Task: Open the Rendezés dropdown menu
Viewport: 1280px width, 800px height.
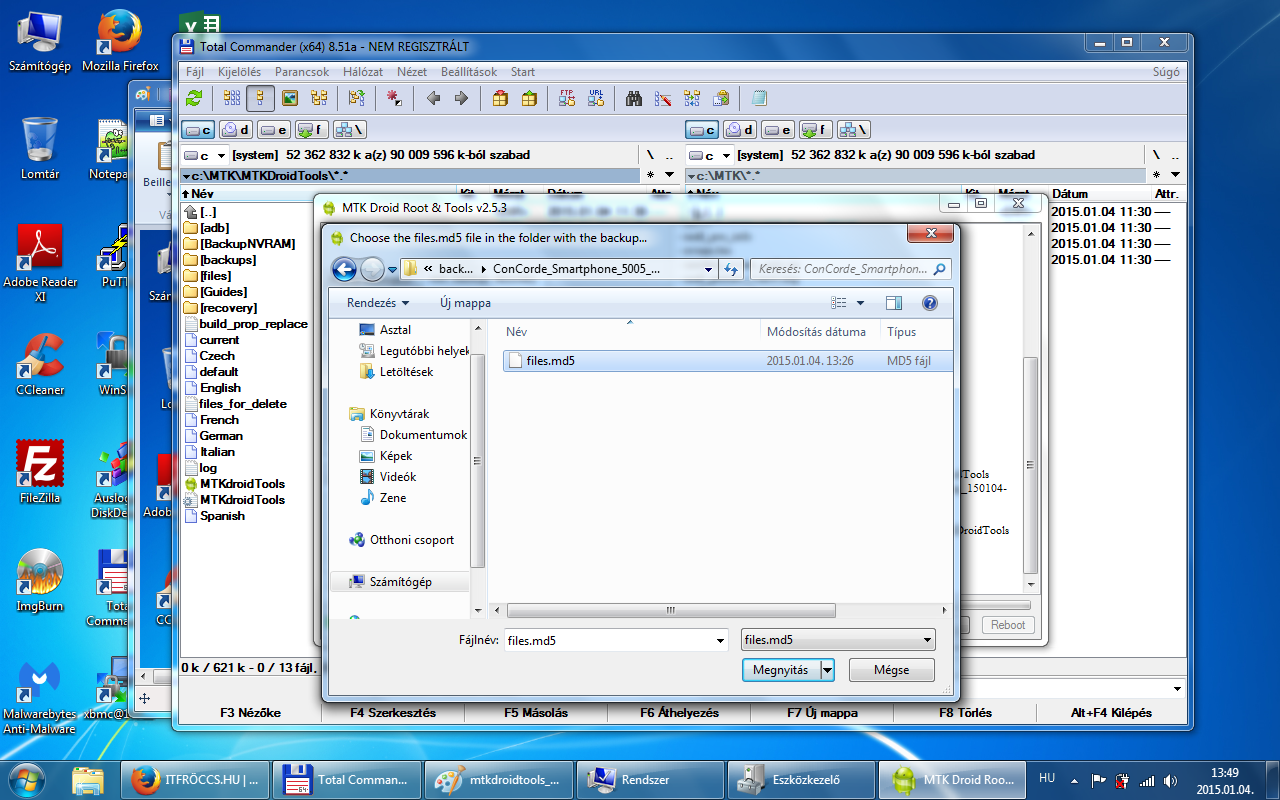Action: 378,303
